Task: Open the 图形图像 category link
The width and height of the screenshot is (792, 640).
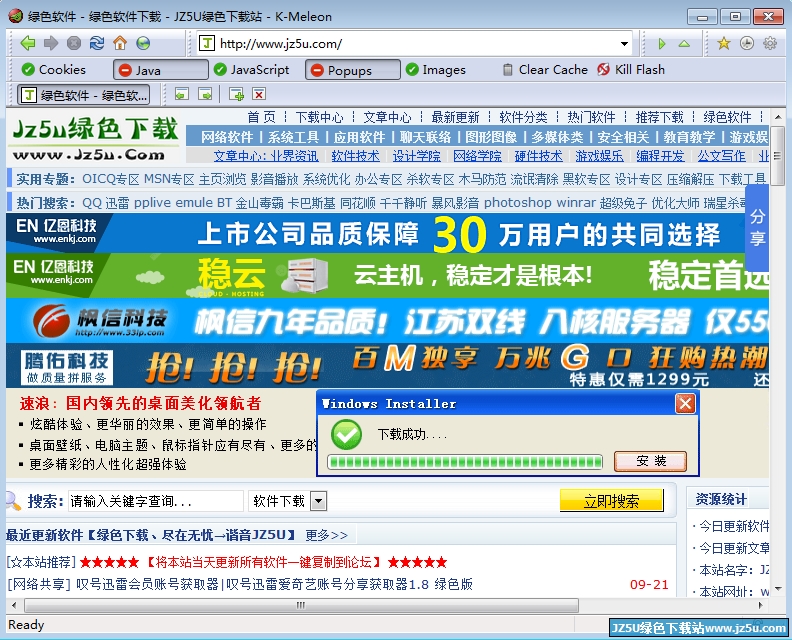Action: [491, 137]
